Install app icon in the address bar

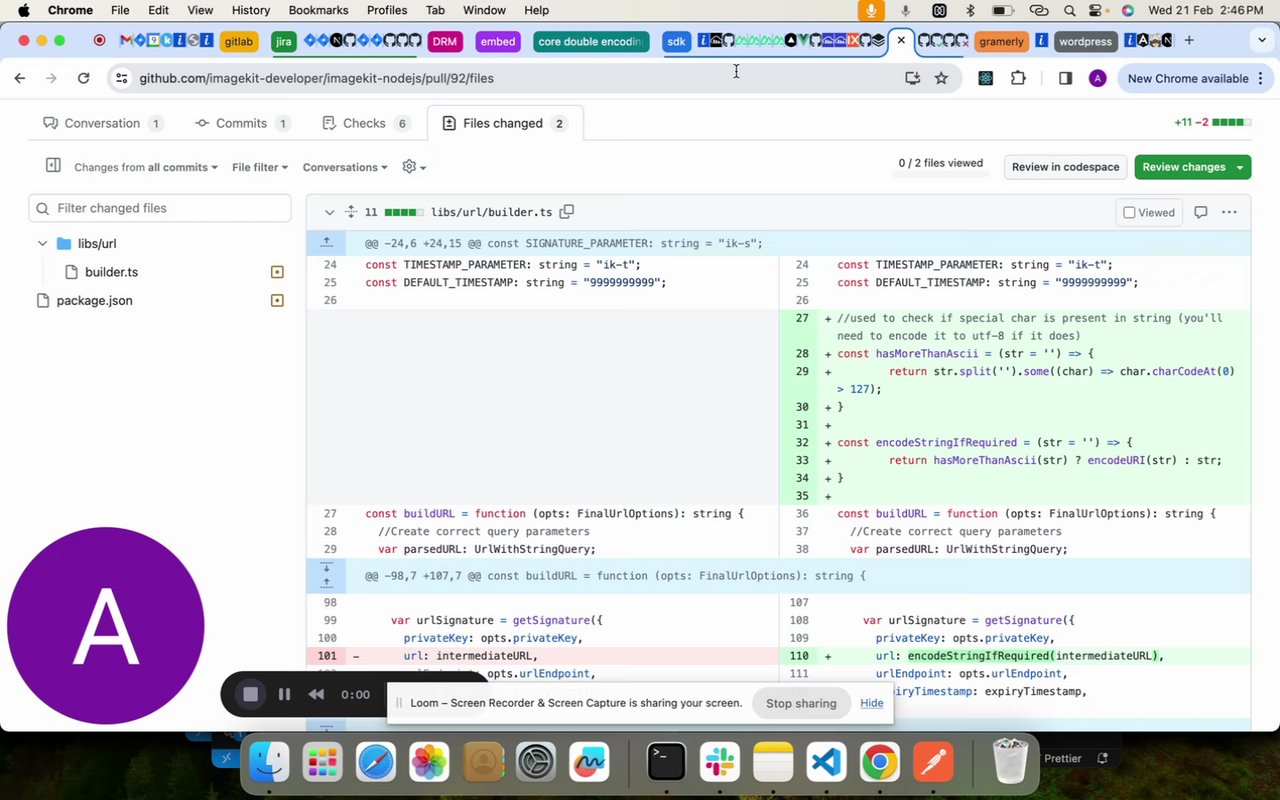point(912,78)
